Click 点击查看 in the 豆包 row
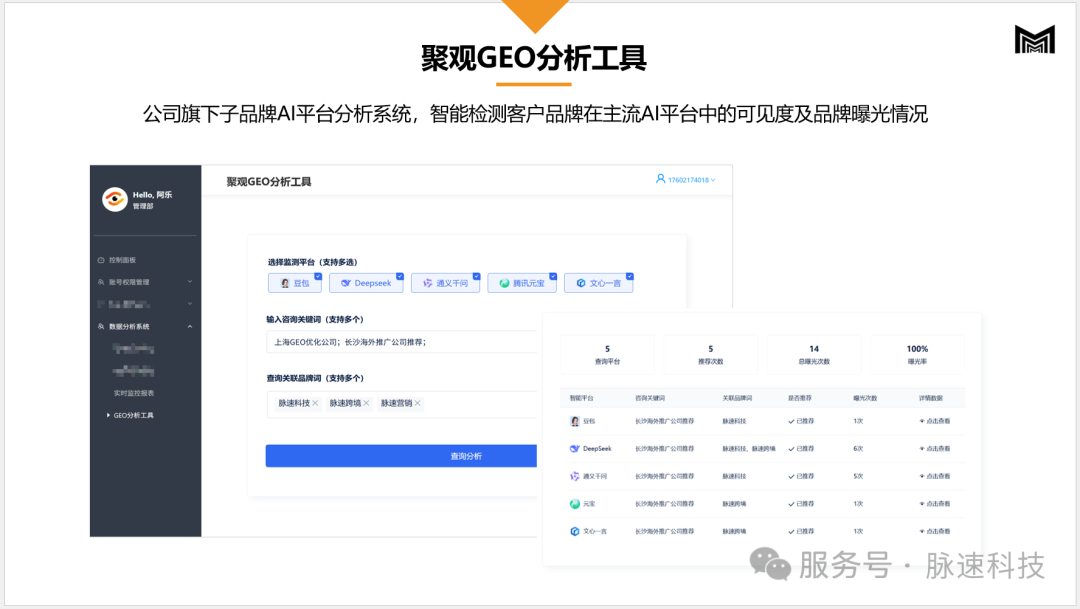 (935, 421)
